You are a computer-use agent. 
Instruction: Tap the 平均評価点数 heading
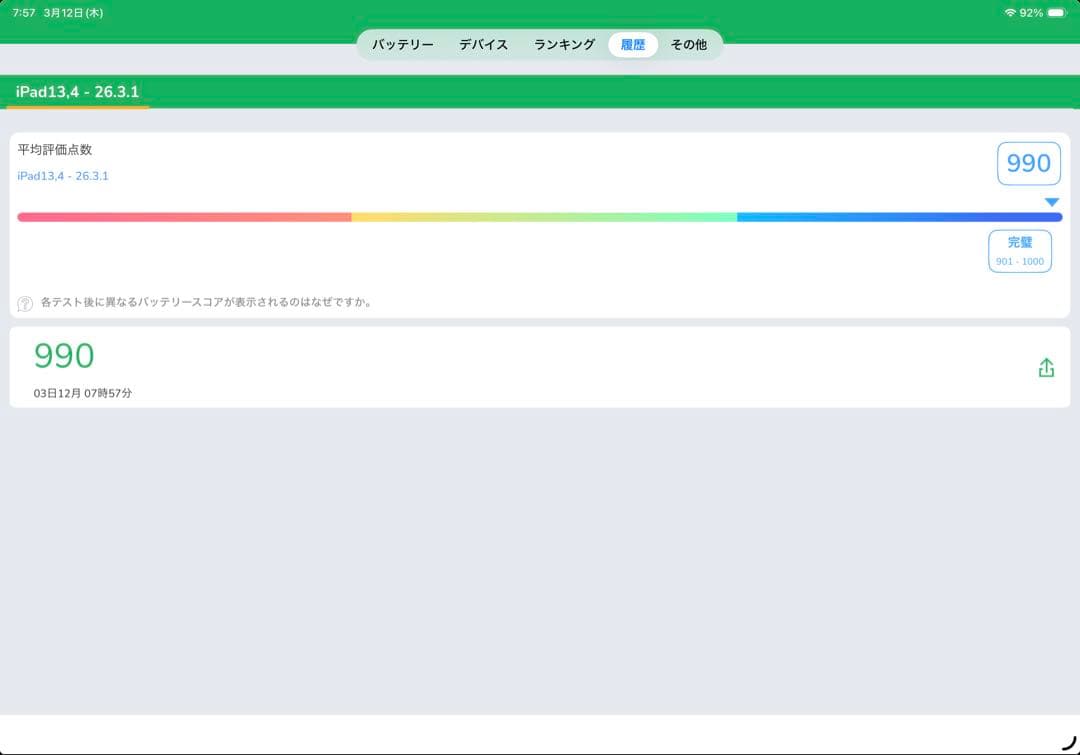coord(54,149)
